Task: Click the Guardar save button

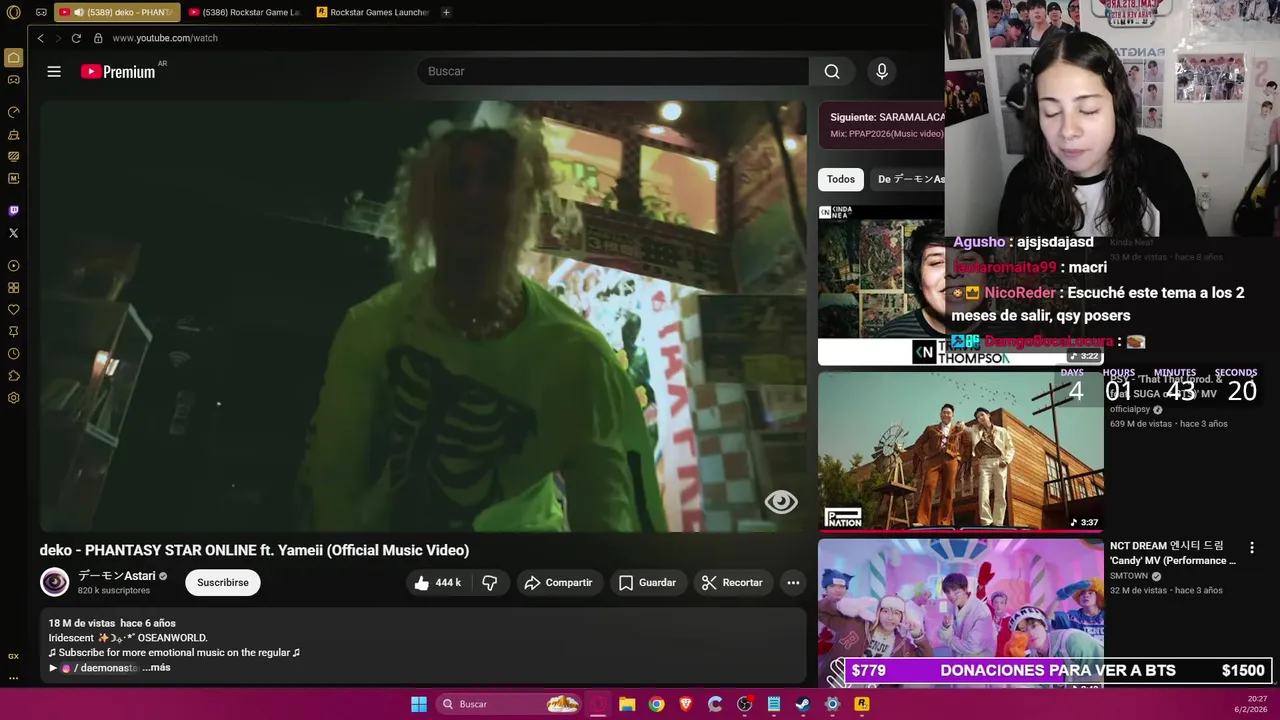Action: pyautogui.click(x=647, y=582)
